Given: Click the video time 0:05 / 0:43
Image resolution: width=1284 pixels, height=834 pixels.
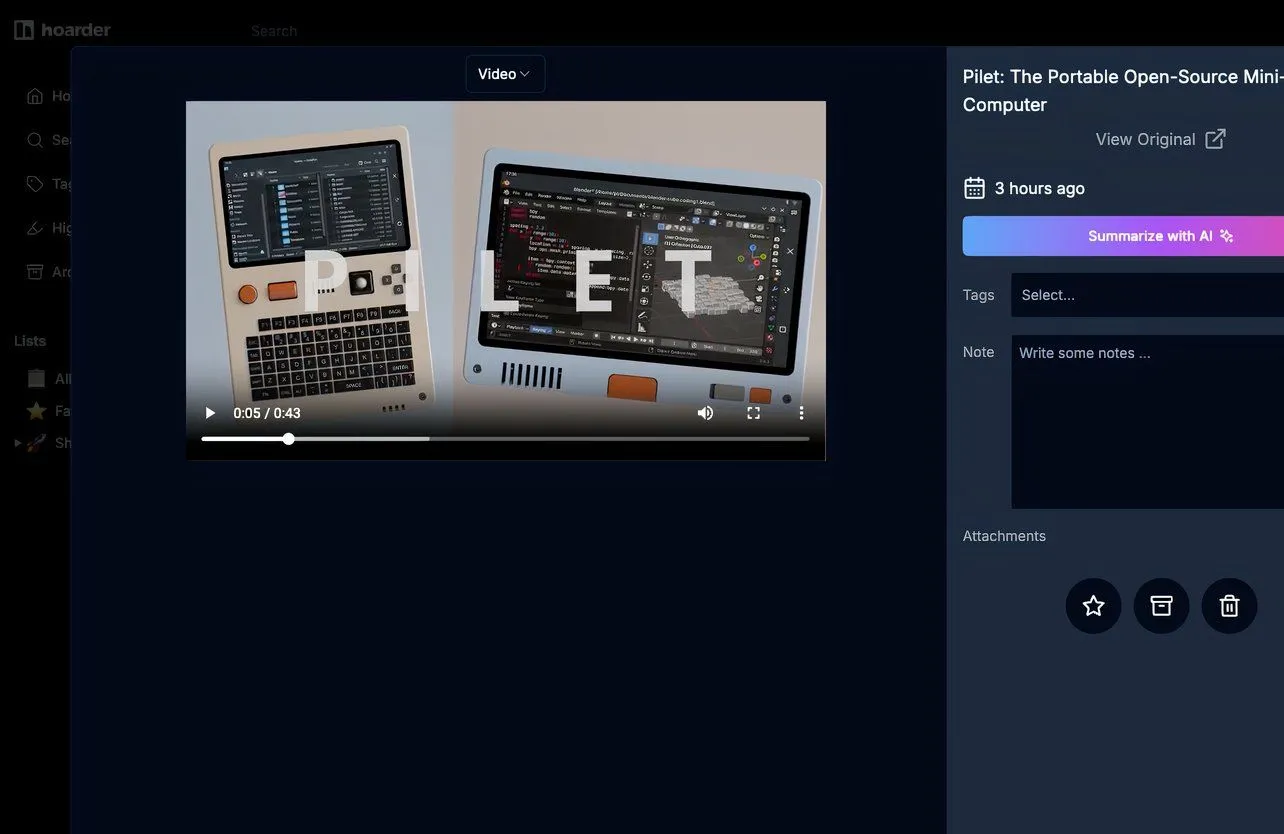Looking at the screenshot, I should [x=267, y=413].
